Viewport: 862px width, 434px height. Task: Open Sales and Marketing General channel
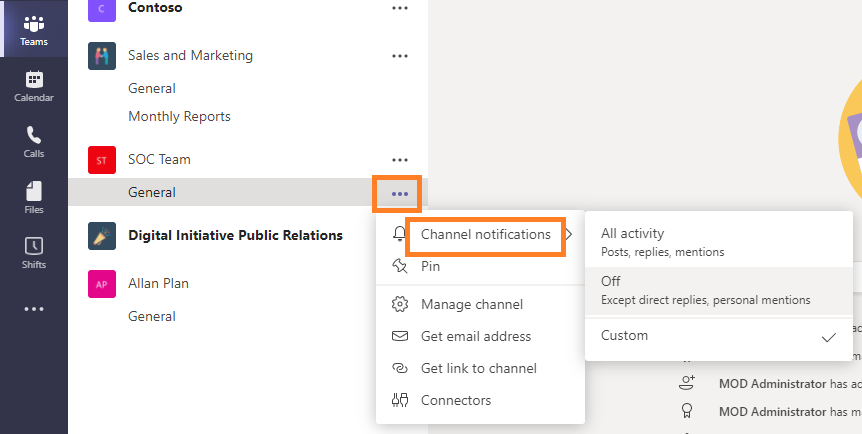pyautogui.click(x=152, y=89)
